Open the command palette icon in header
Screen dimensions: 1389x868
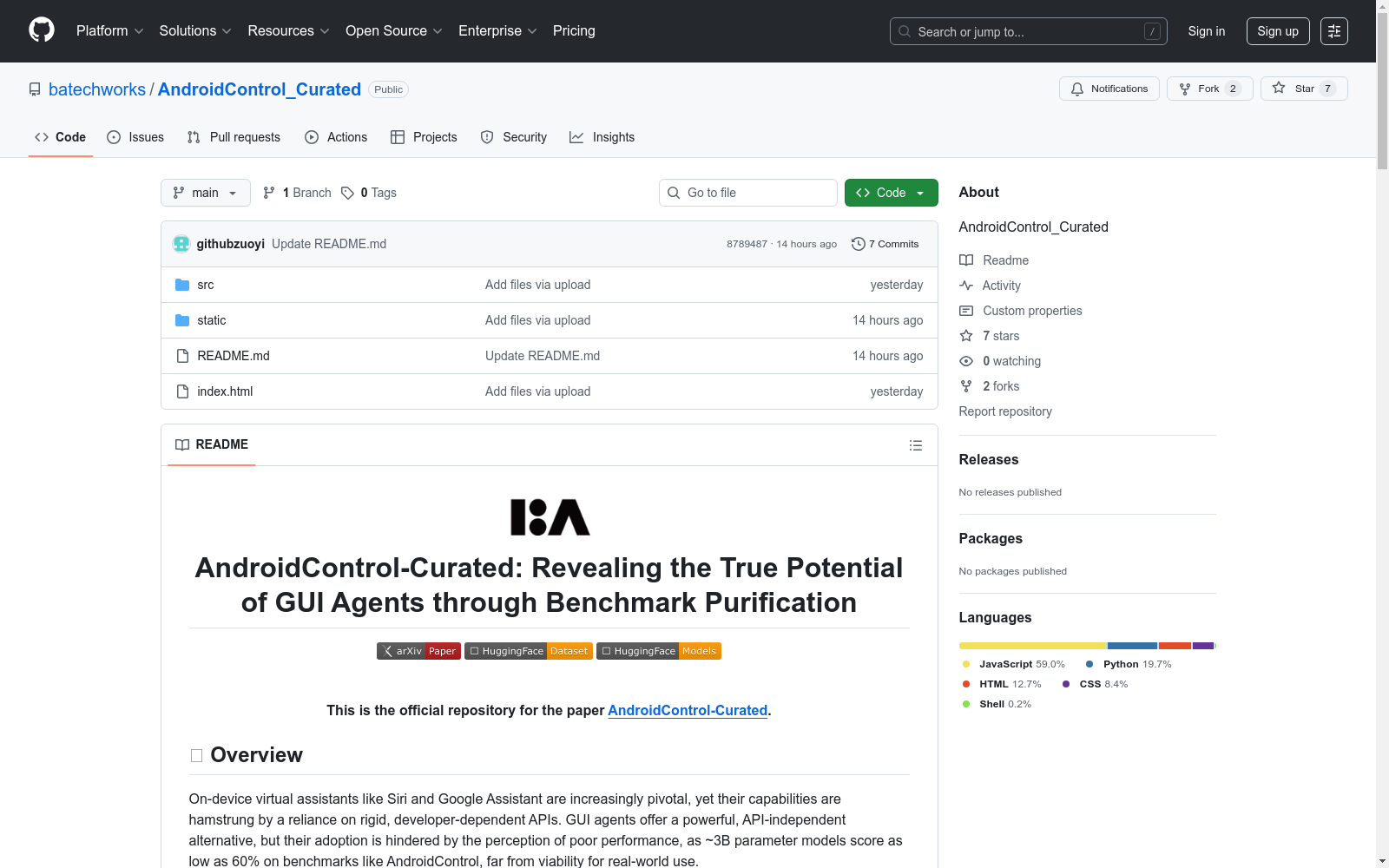point(1334,31)
